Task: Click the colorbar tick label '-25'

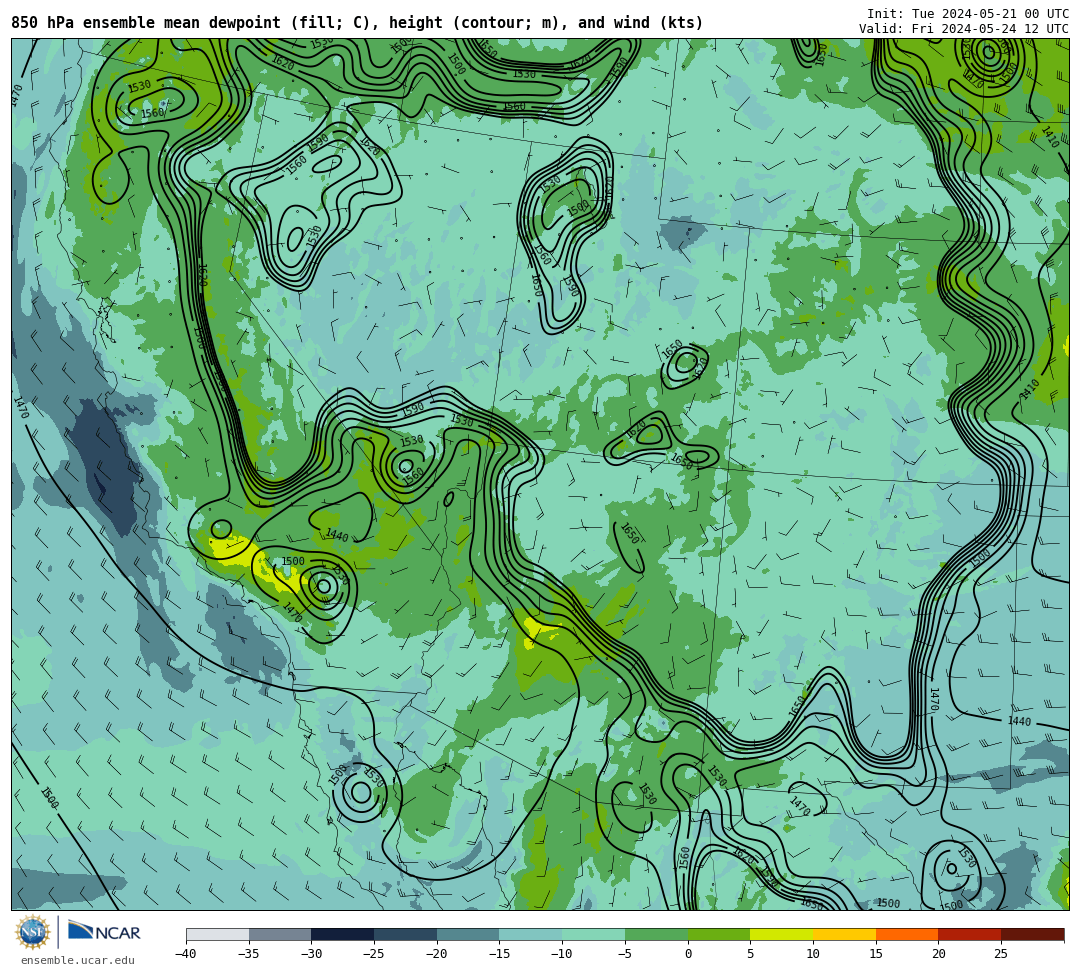Action: coord(373,954)
